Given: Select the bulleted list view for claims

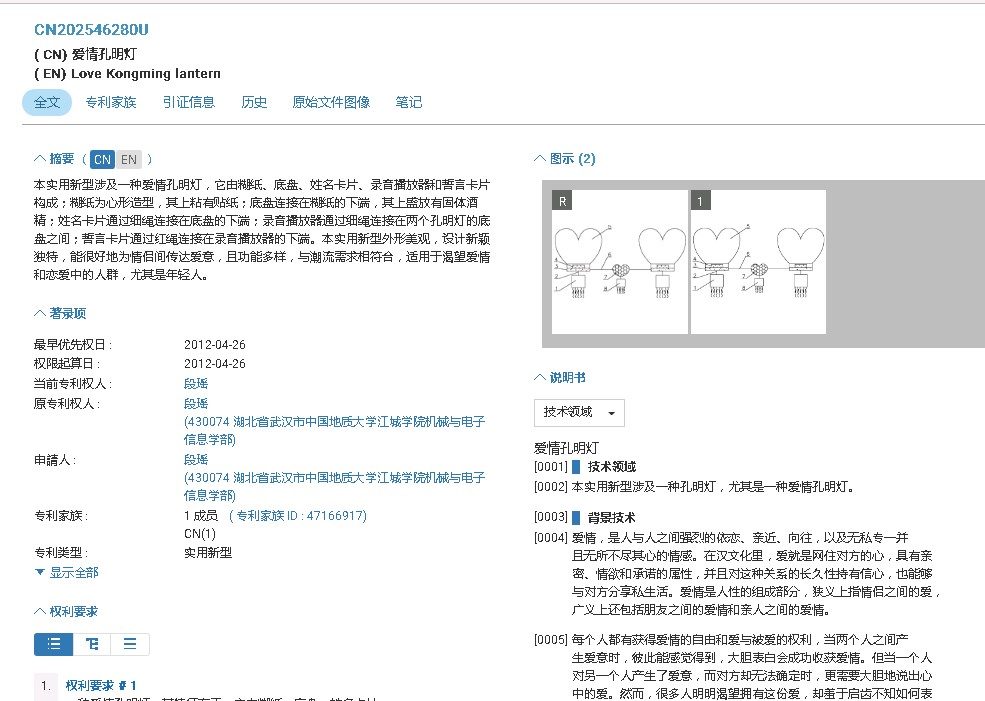Looking at the screenshot, I should [53, 644].
